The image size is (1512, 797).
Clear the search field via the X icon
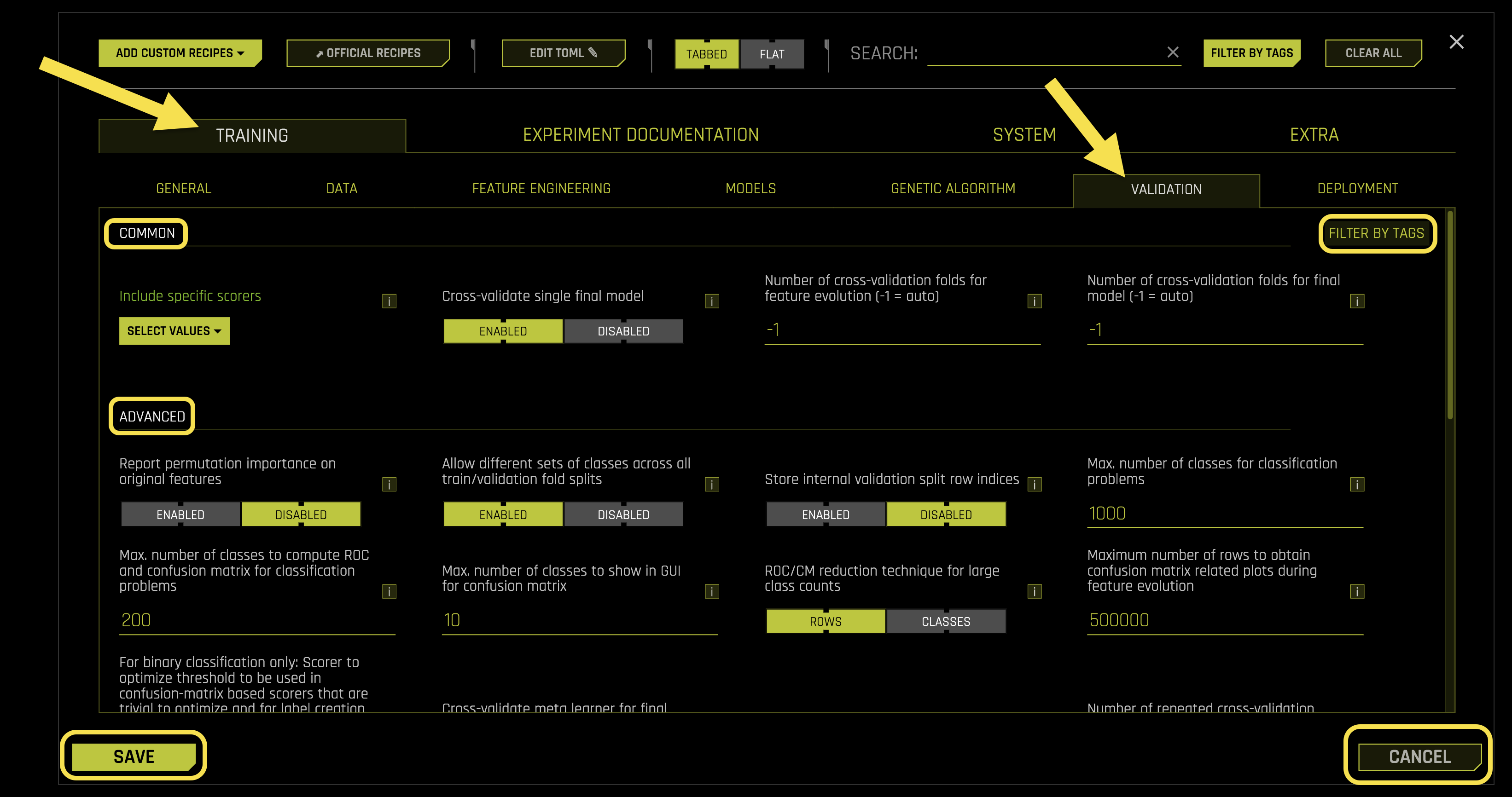[x=1172, y=52]
